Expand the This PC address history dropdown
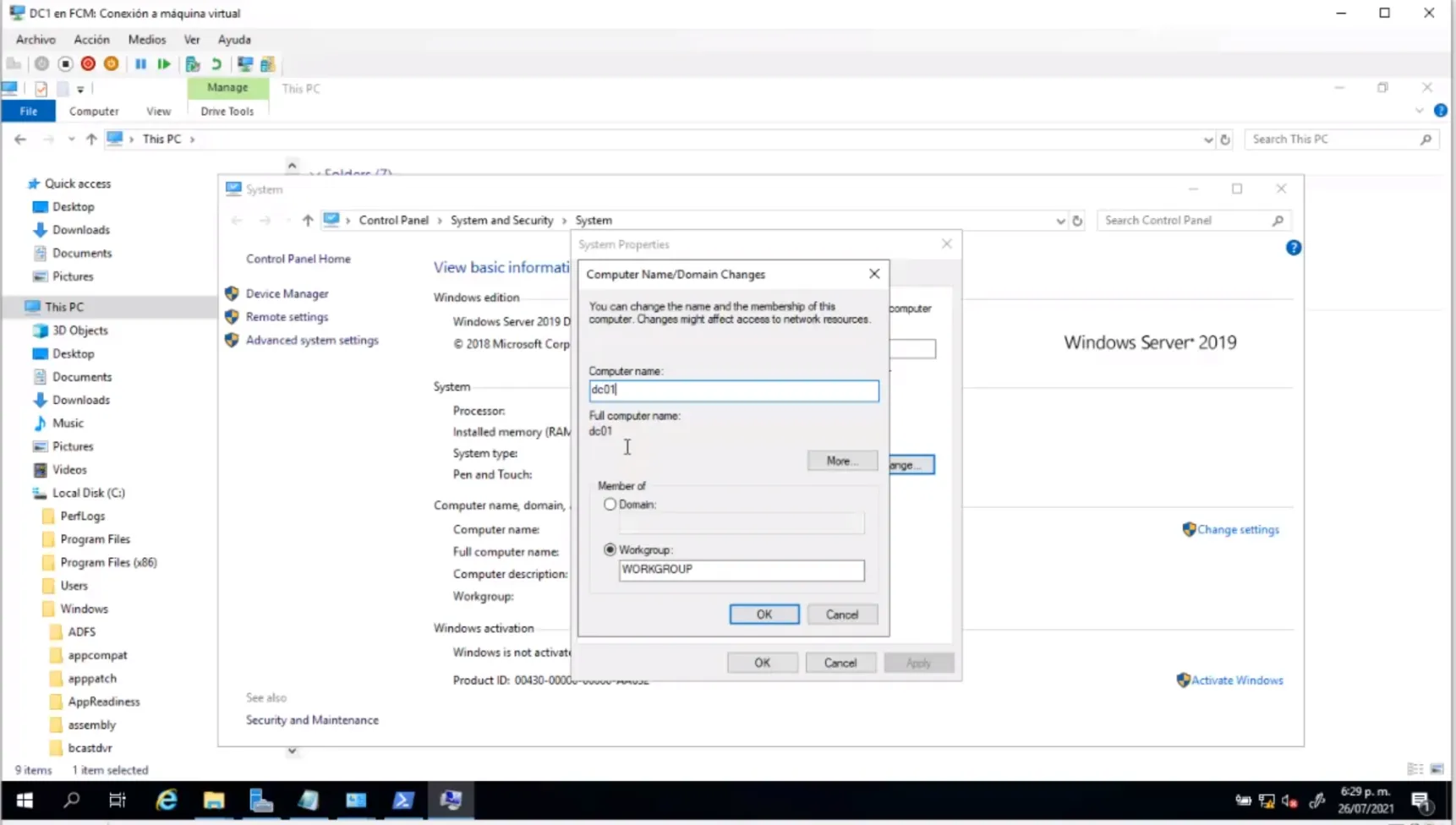This screenshot has height=825, width=1456. click(x=1207, y=139)
